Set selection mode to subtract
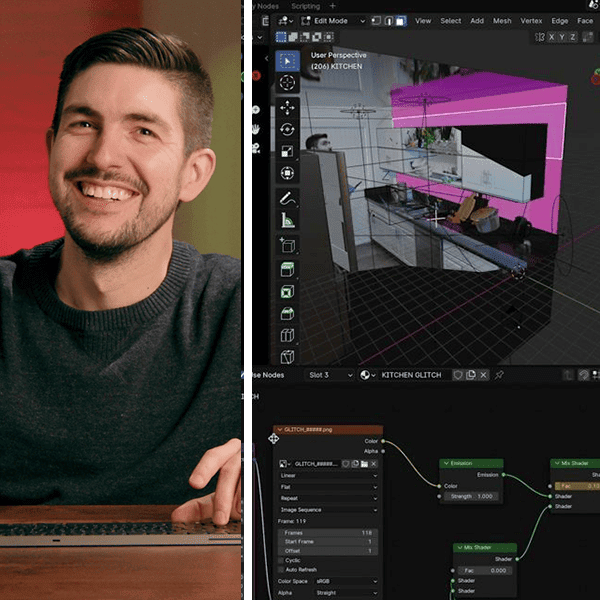The image size is (600, 600). click(305, 37)
